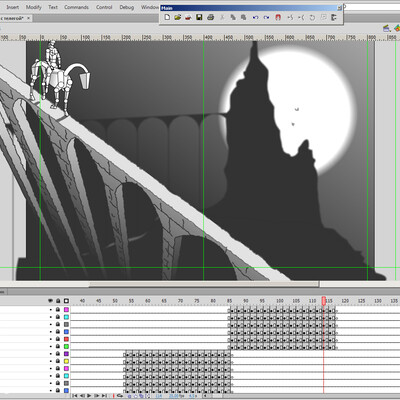The width and height of the screenshot is (400, 400).
Task: Open the Commands menu
Action: [x=76, y=7]
